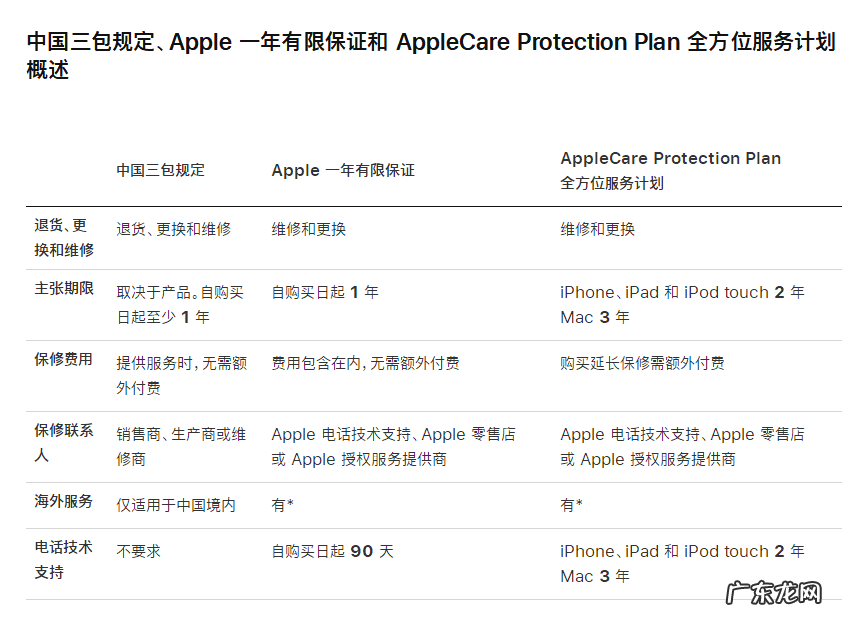Click the page title heading about 中国三包规定
The image size is (860, 622).
(x=430, y=56)
